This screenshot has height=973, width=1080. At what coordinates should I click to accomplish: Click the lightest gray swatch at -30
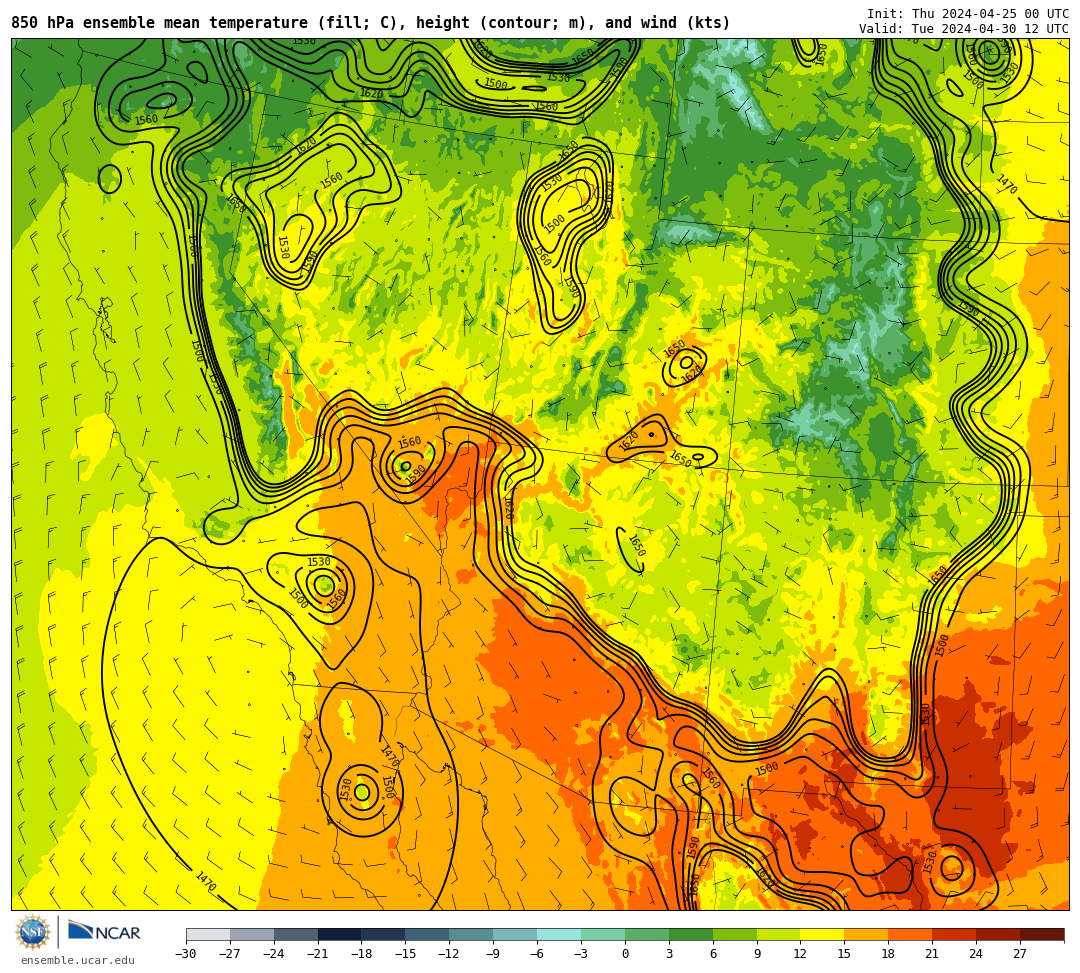click(x=208, y=934)
